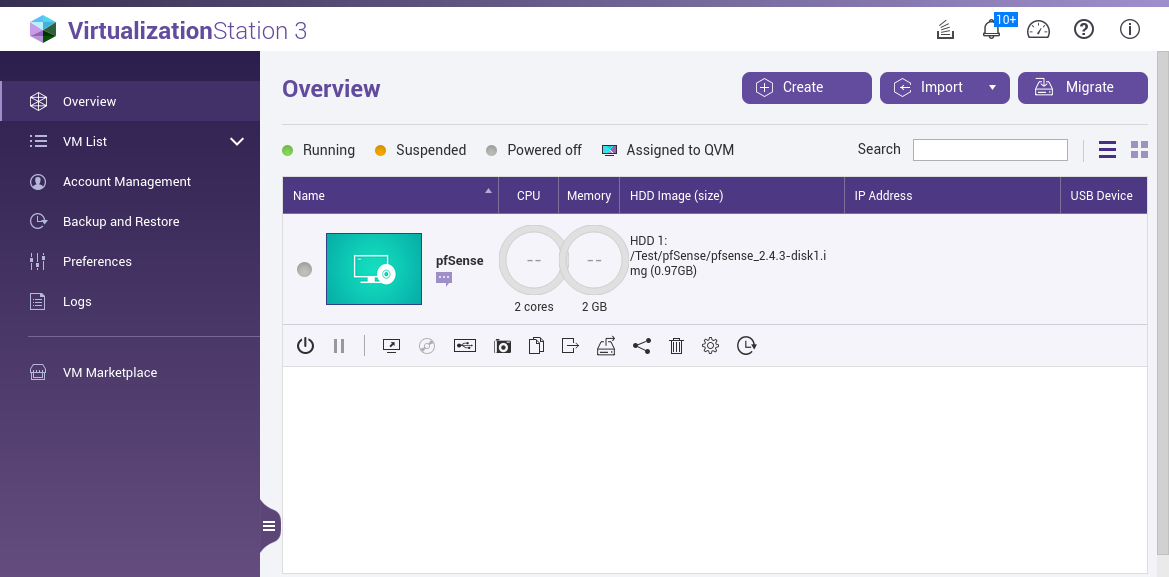Click the pfSense powered-off status dot
The image size is (1169, 577).
[304, 269]
